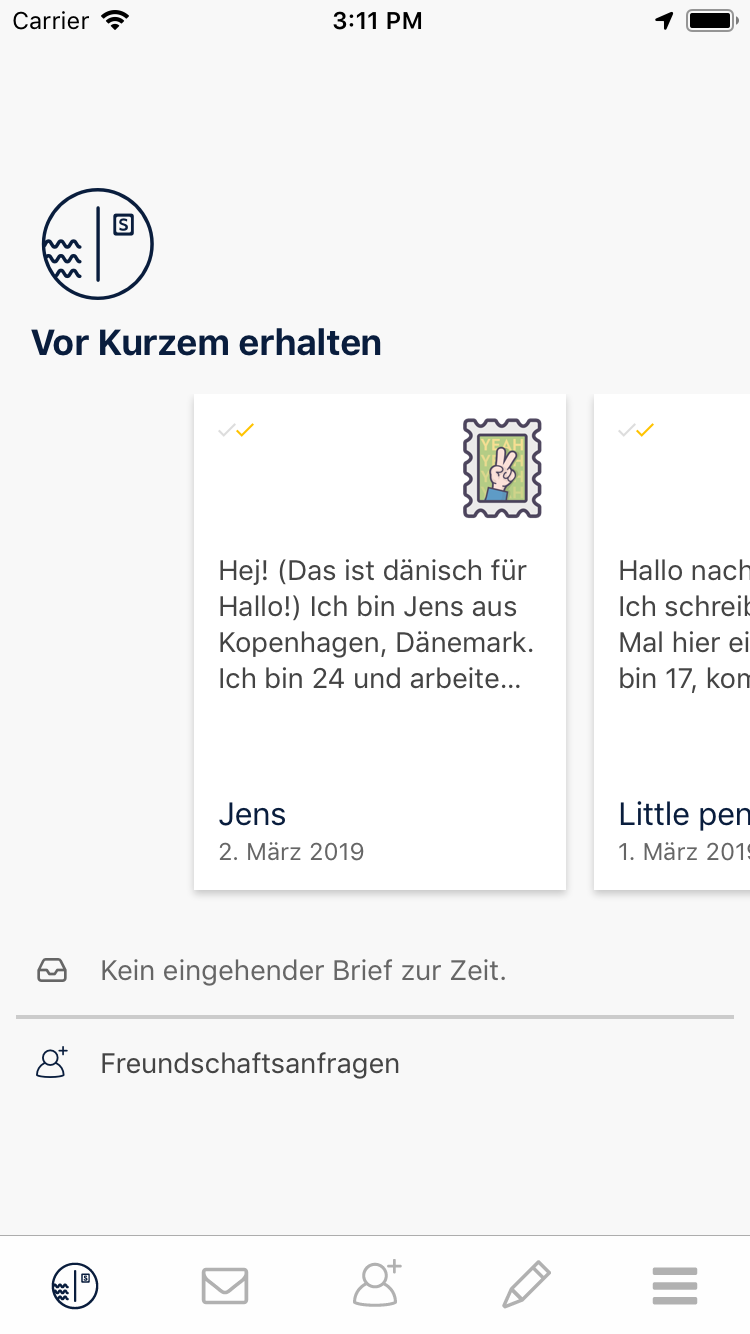Open the letter from Jens
This screenshot has width=750, height=1334.
(380, 642)
